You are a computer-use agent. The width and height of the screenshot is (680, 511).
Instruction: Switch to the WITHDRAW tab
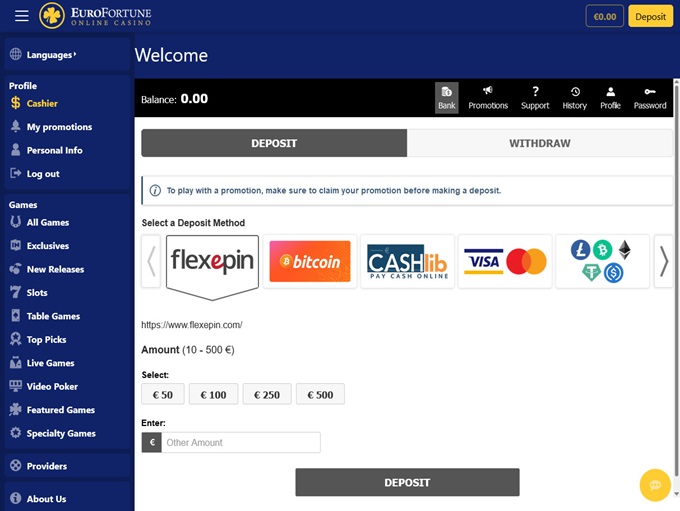[x=540, y=143]
